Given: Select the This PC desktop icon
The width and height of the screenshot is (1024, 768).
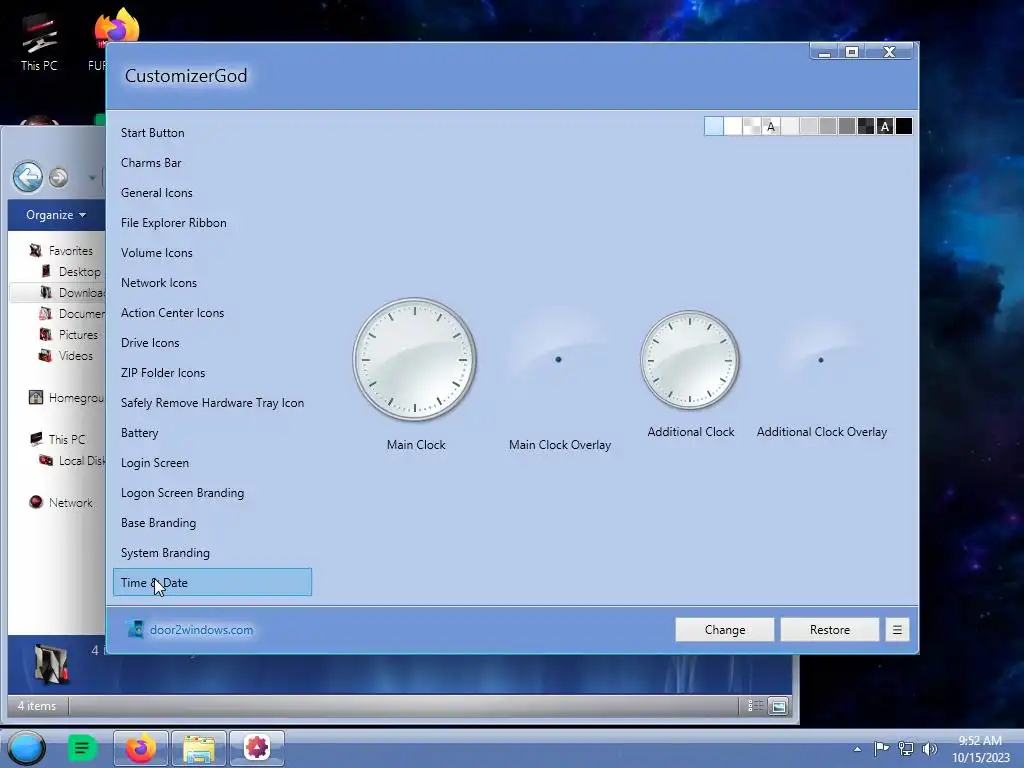Looking at the screenshot, I should (x=39, y=42).
